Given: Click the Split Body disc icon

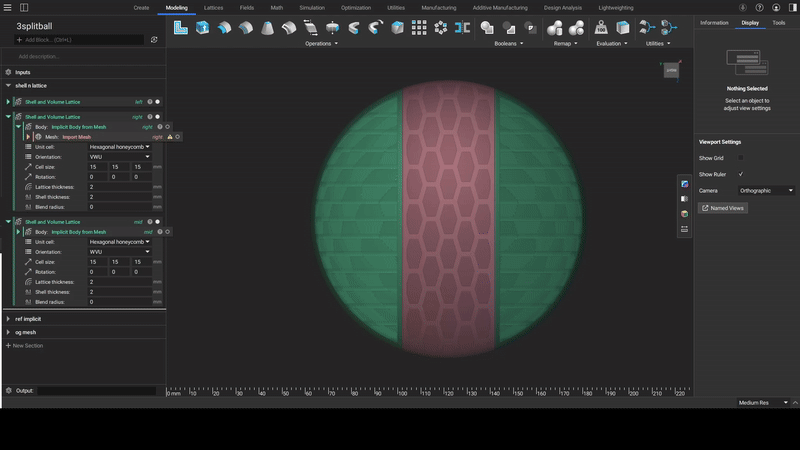Looking at the screenshot, I should (332, 28).
